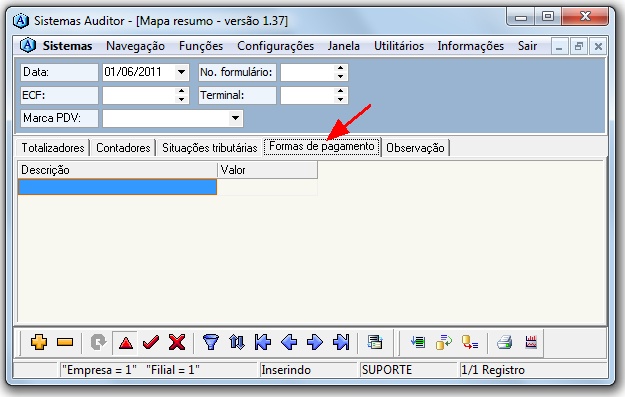The image size is (625, 397).
Task: Click Sair in the menu bar
Action: click(527, 46)
